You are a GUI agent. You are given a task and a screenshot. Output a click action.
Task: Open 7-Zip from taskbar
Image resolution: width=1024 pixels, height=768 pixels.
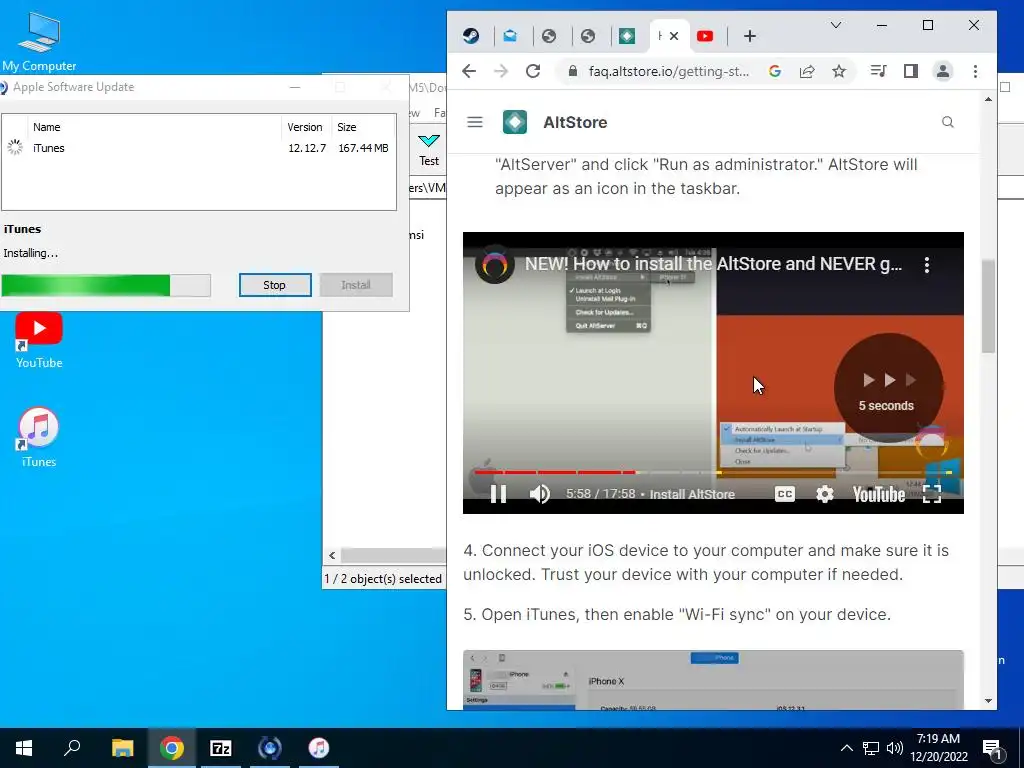pos(221,748)
